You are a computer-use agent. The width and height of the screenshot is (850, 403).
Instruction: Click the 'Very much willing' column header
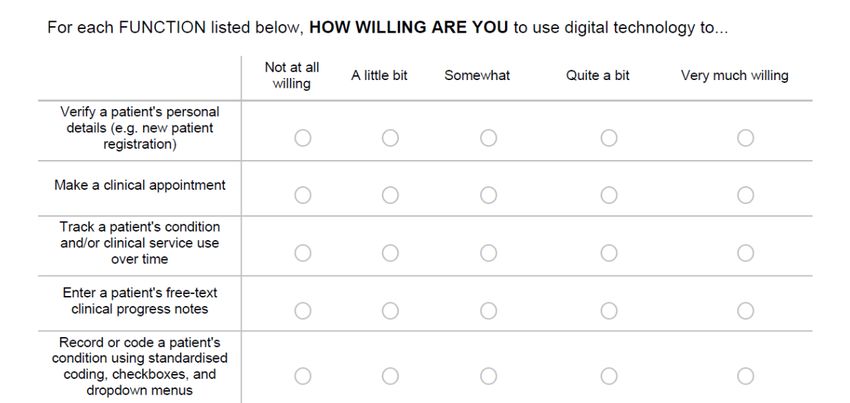(735, 75)
